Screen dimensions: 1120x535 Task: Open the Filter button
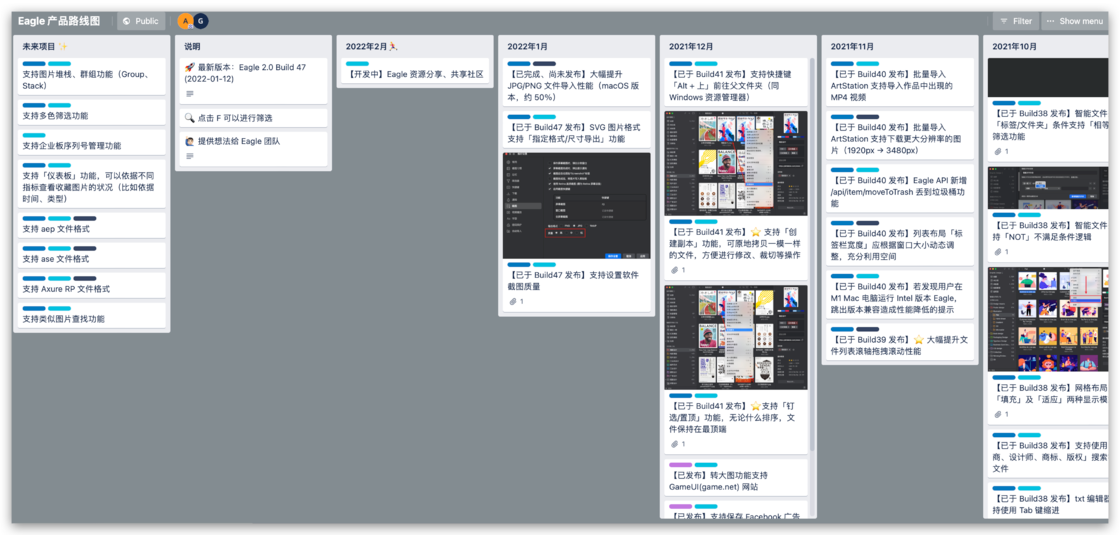pos(1016,21)
